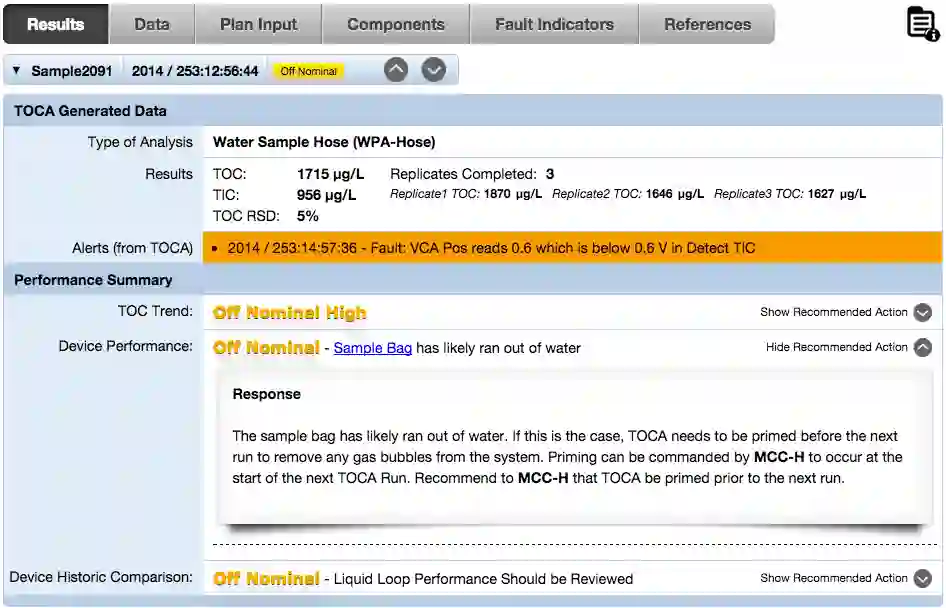Switch to the Components tab
The width and height of the screenshot is (946, 608).
pos(396,24)
